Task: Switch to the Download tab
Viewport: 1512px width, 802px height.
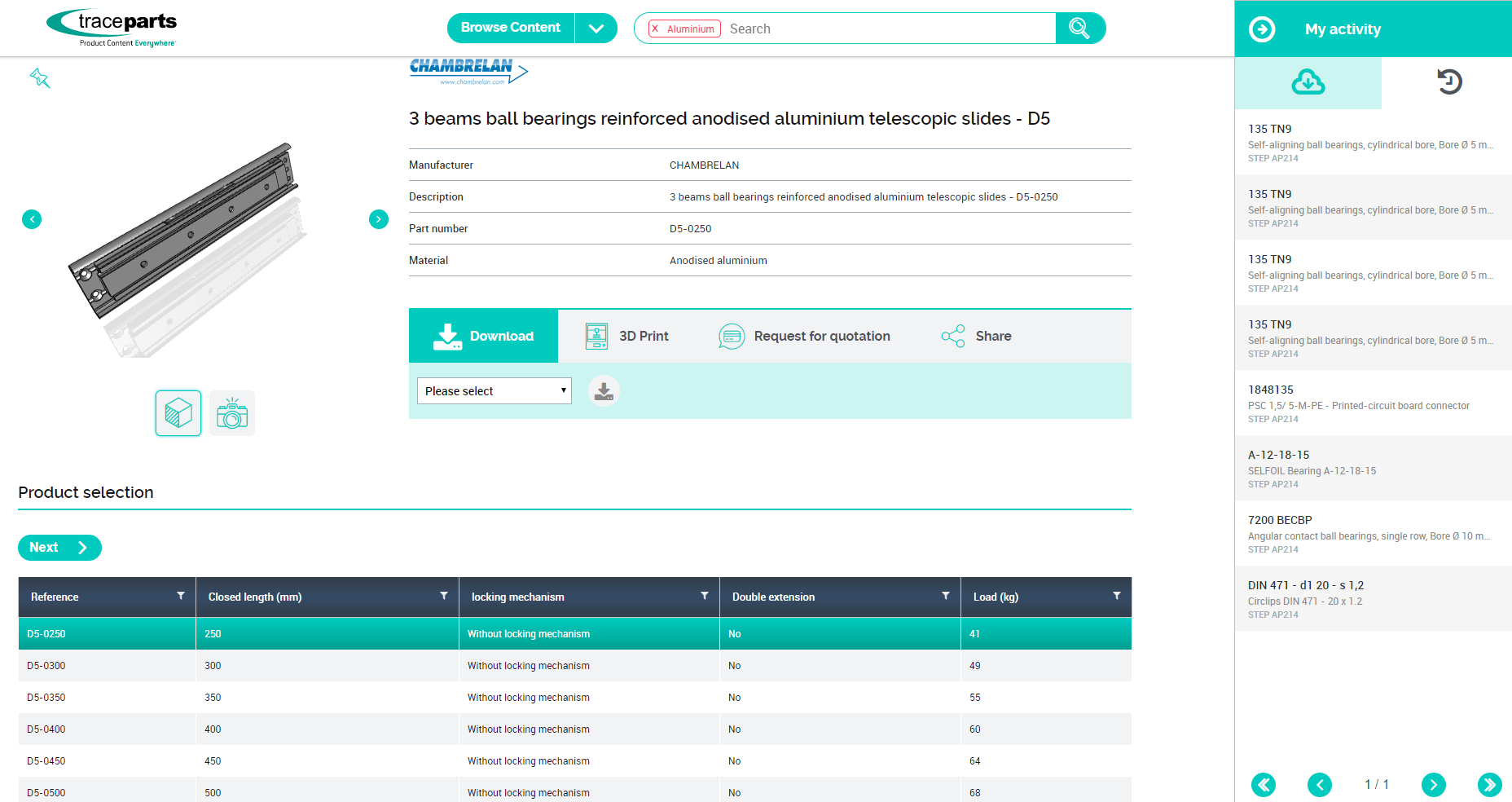Action: click(x=484, y=336)
